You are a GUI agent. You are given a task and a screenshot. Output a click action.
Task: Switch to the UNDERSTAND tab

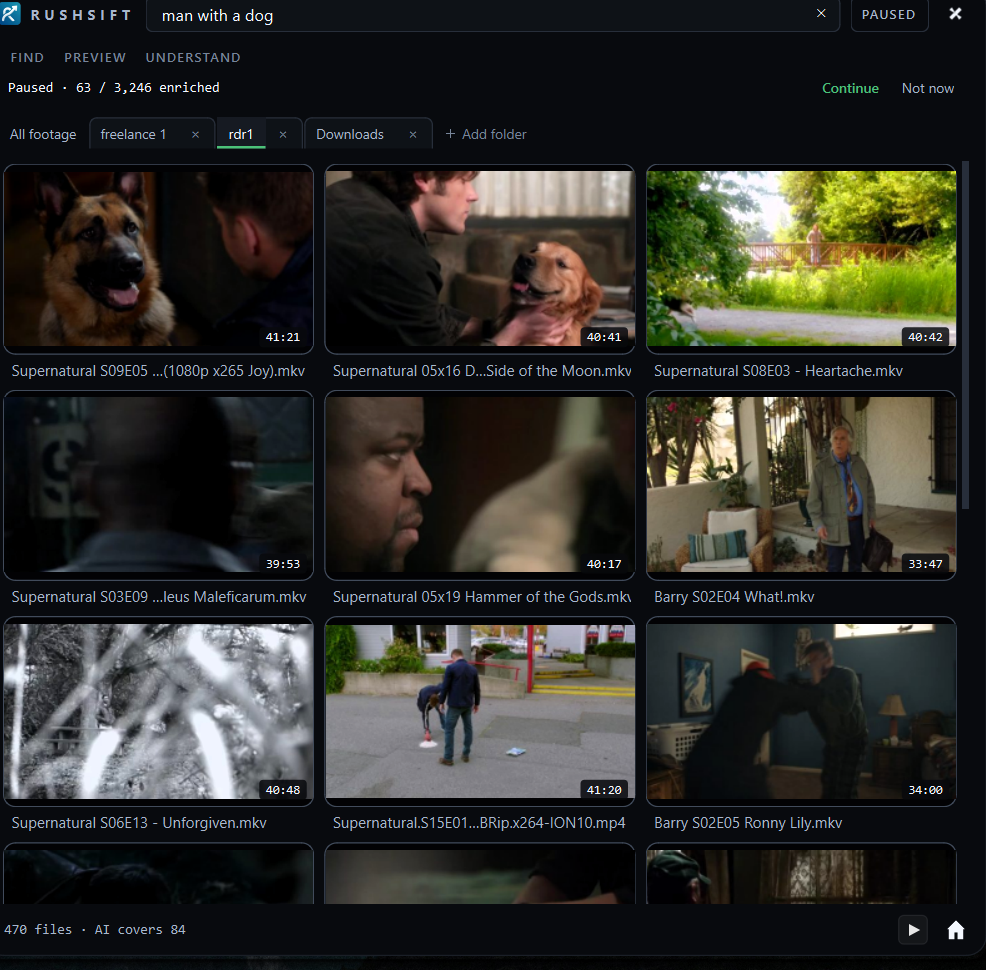(193, 58)
